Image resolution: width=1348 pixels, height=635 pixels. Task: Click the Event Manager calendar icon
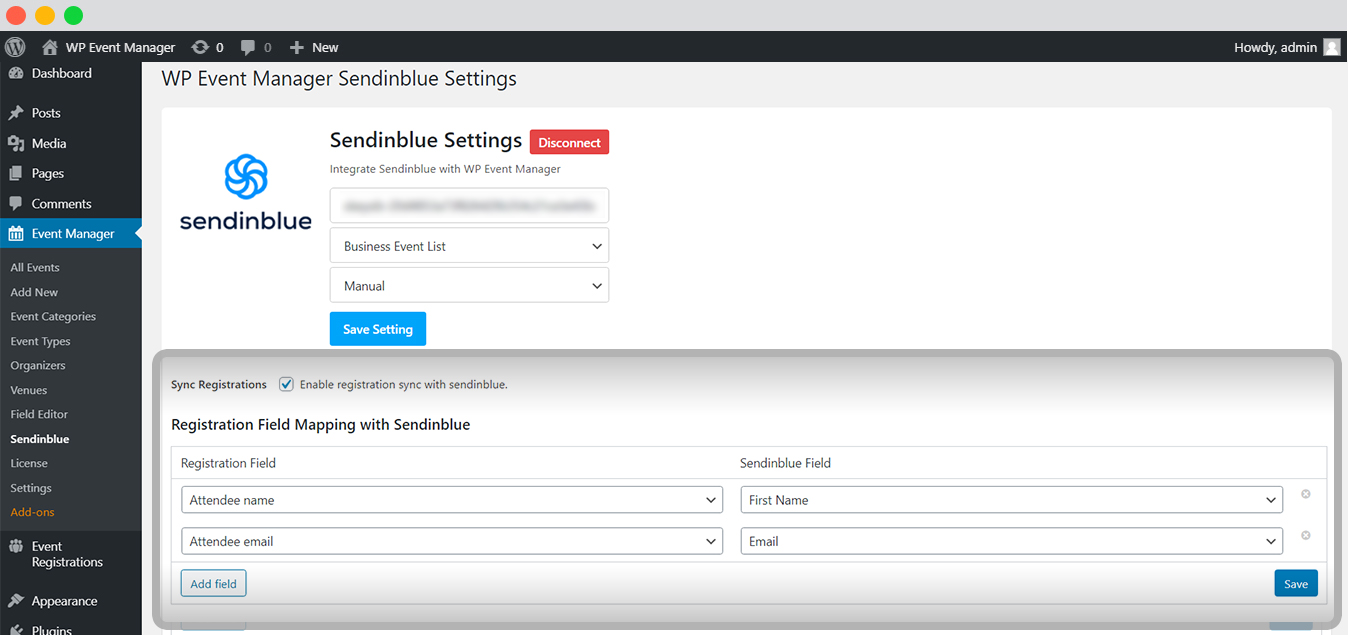click(x=16, y=233)
